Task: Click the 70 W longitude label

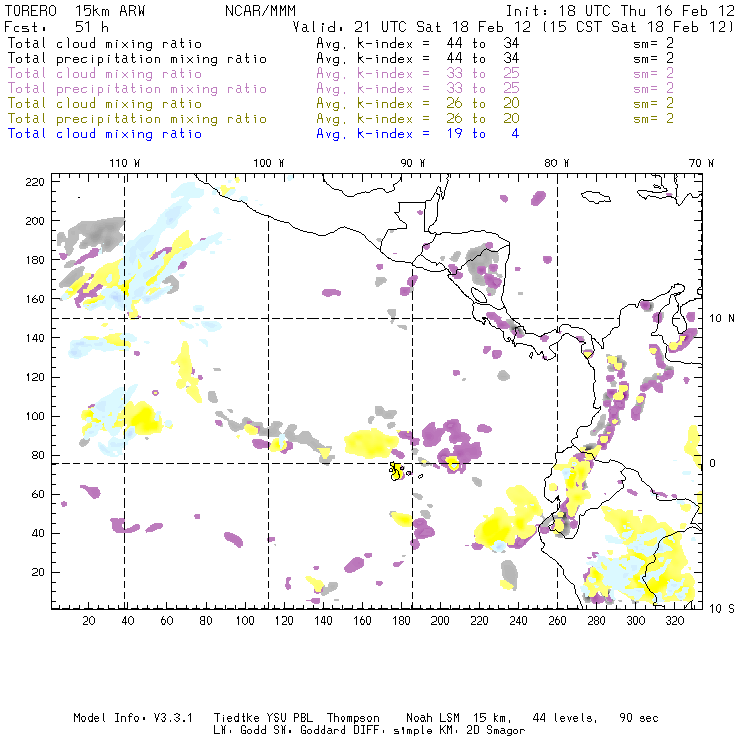Action: tap(702, 163)
